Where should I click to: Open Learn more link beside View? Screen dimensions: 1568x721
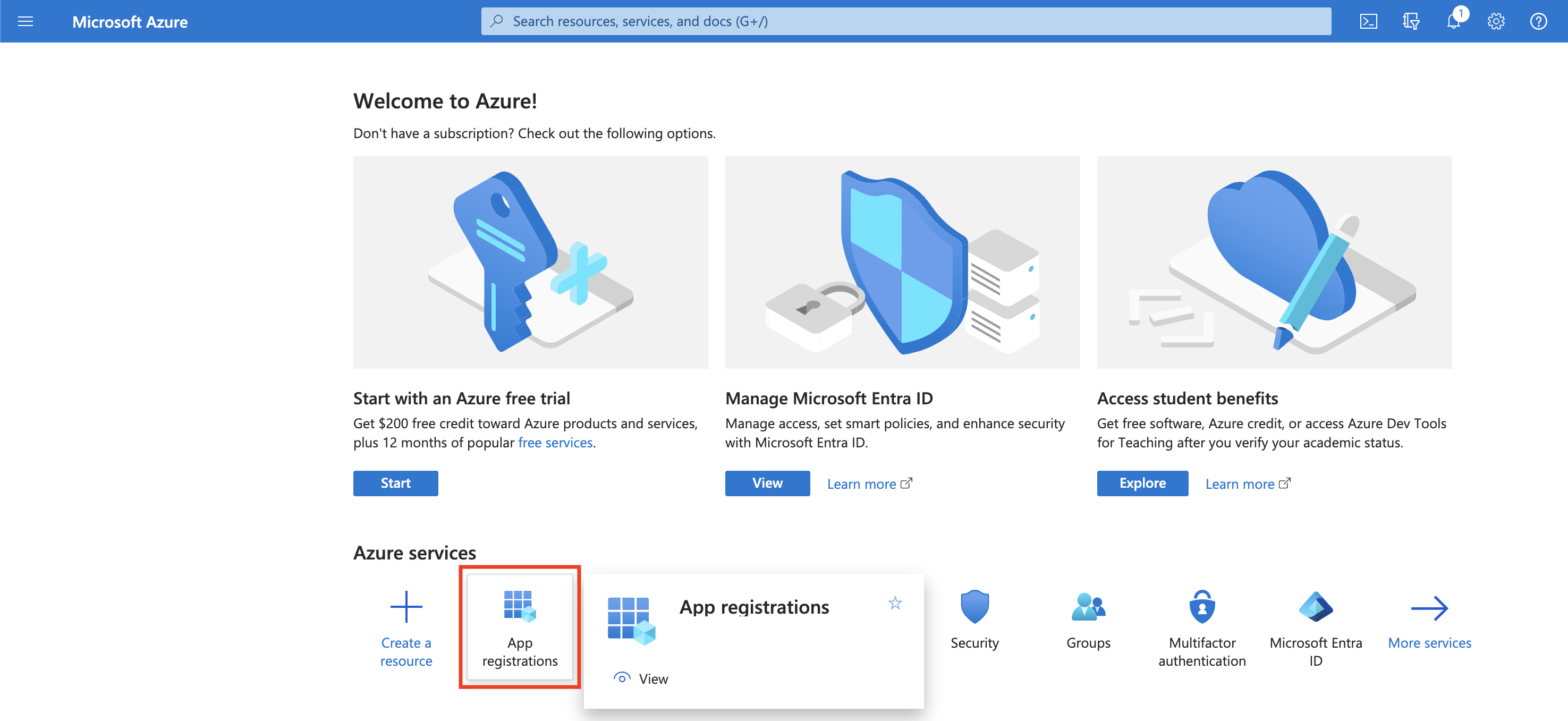[x=870, y=484]
